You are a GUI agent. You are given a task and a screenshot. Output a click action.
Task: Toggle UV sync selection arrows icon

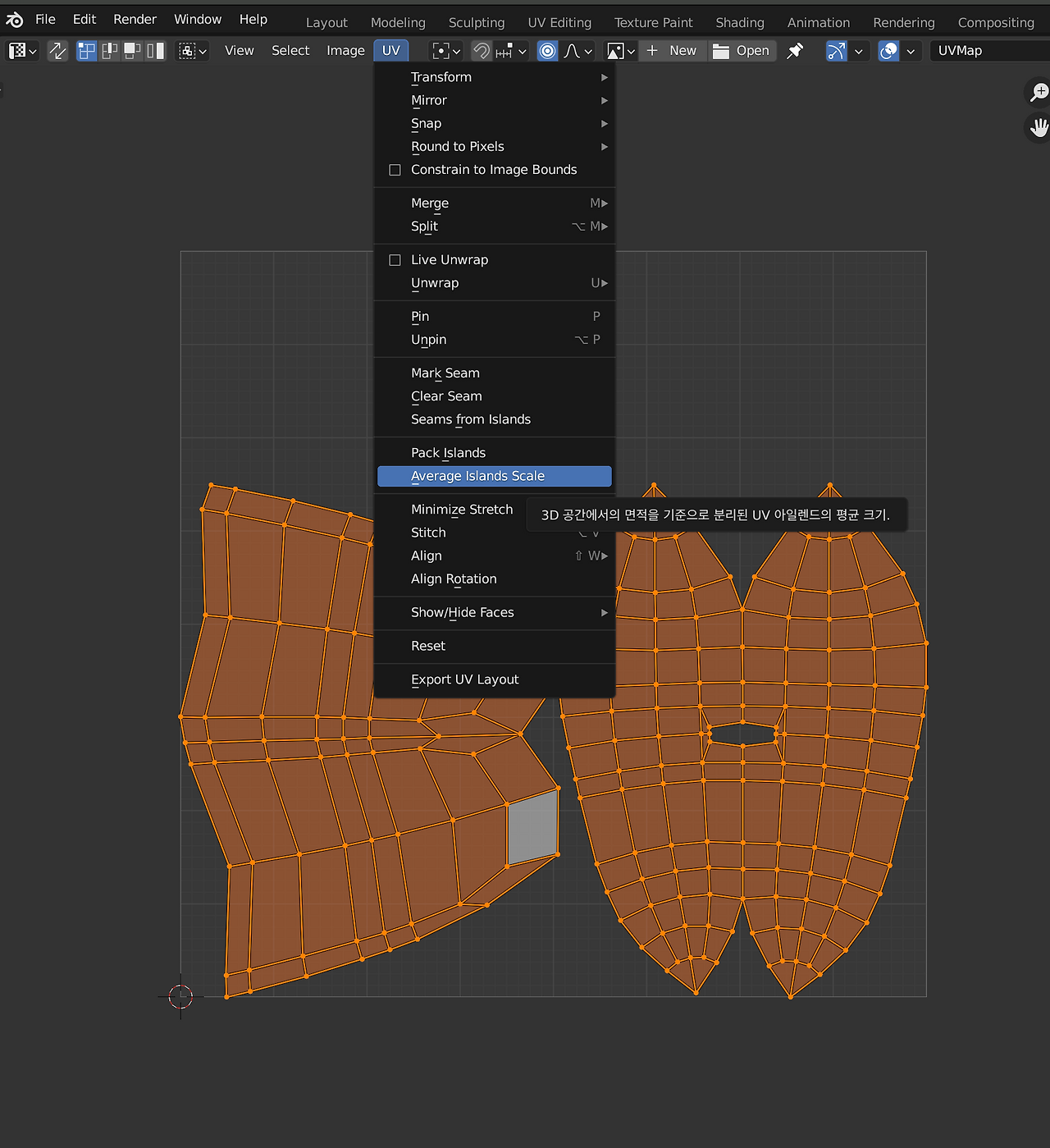tap(57, 51)
